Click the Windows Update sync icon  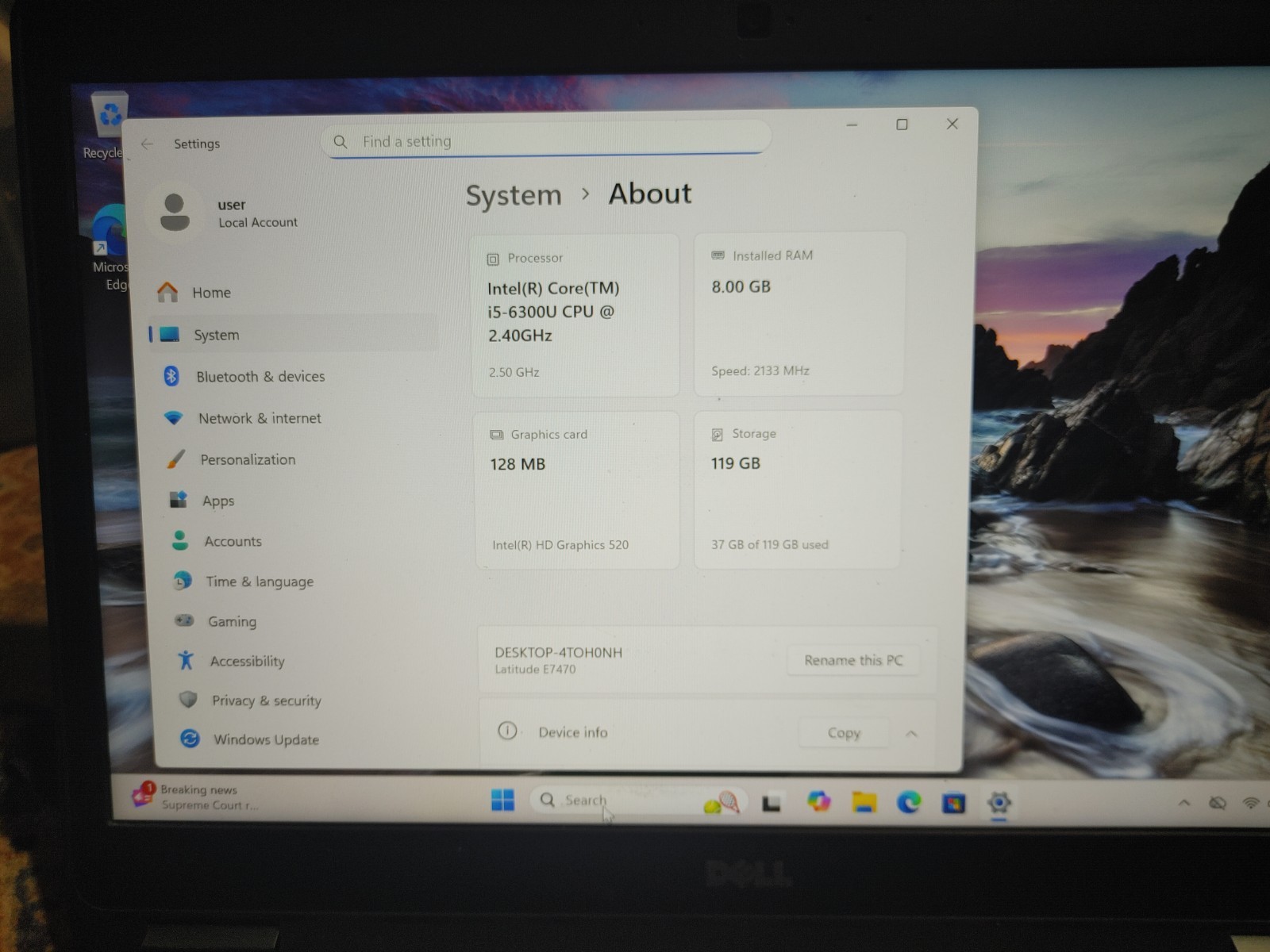[x=190, y=739]
